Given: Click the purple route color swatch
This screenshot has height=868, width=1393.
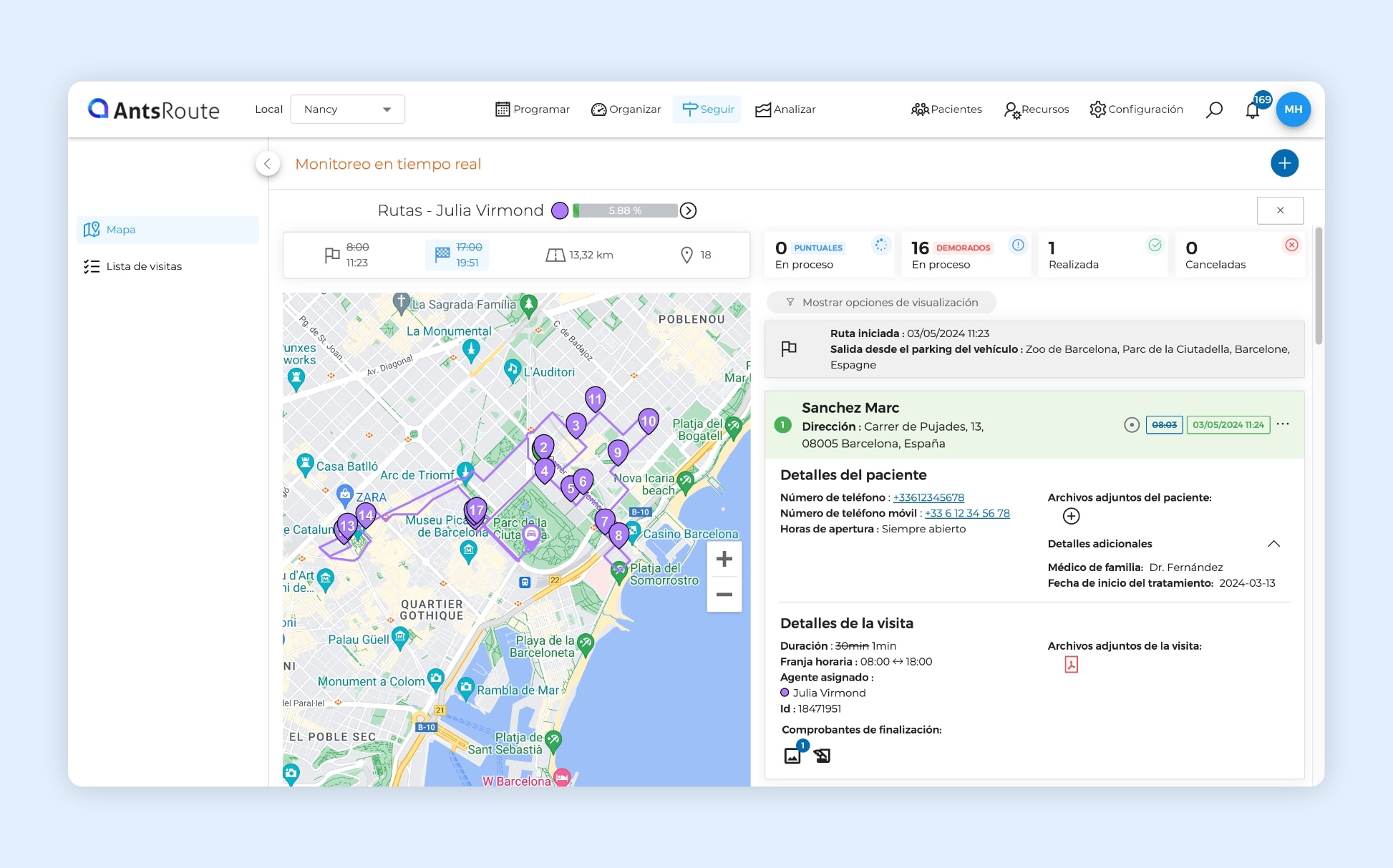Looking at the screenshot, I should click(x=560, y=210).
